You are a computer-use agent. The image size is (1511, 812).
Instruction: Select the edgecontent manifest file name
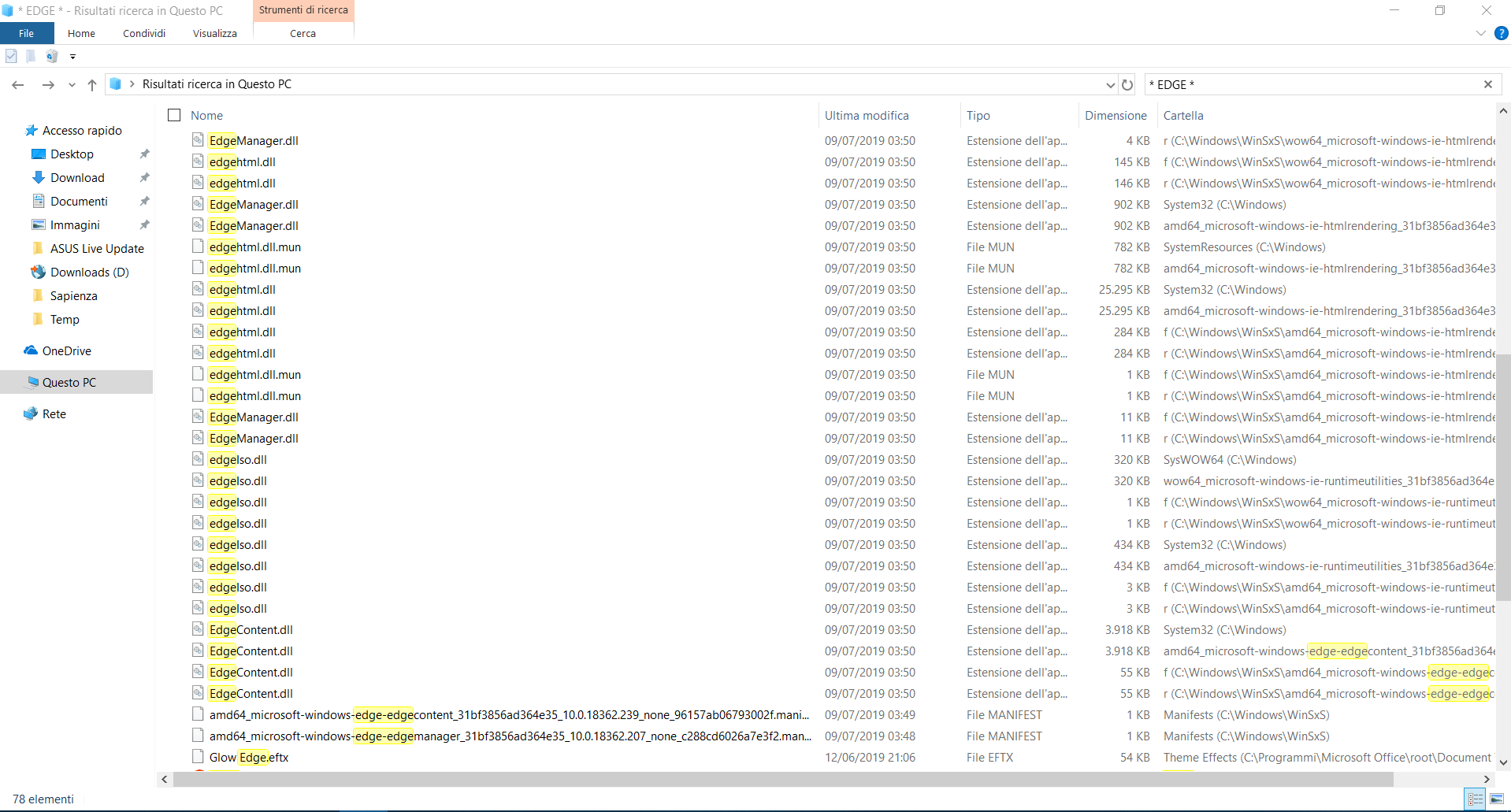(509, 714)
